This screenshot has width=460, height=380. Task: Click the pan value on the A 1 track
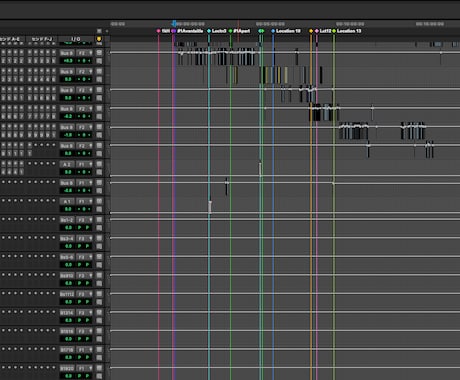85,209
